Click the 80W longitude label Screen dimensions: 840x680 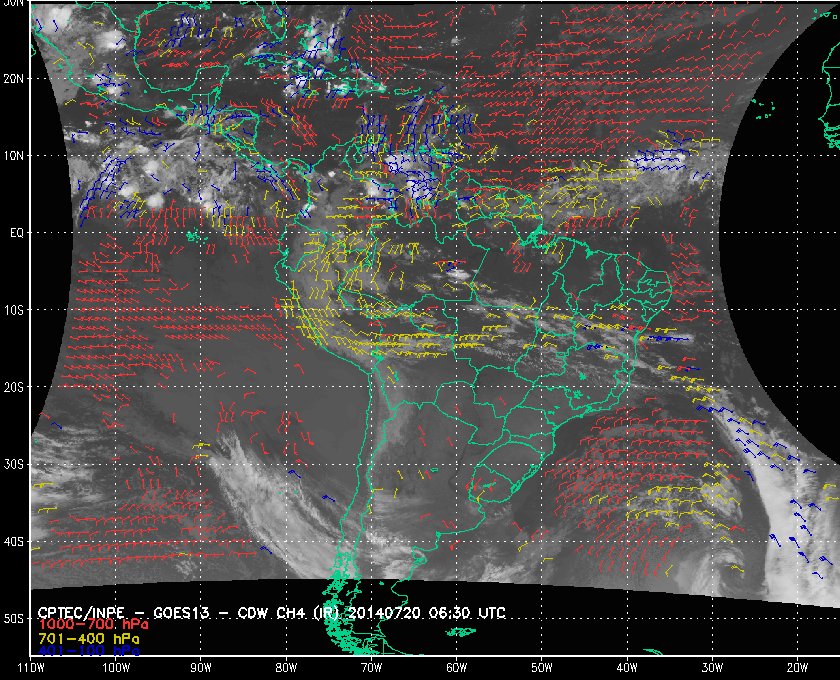tap(286, 668)
